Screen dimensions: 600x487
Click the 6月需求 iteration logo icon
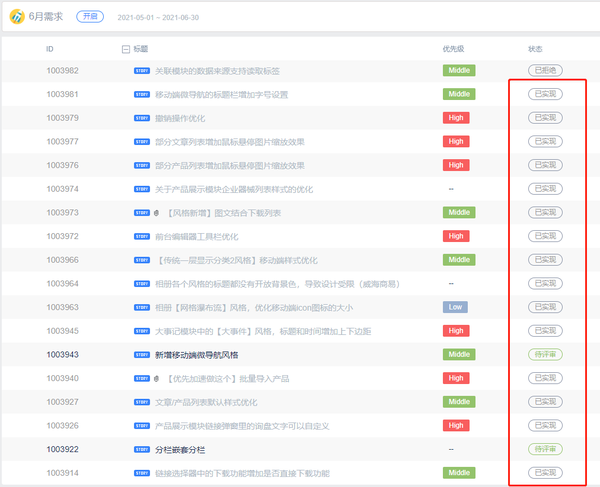(x=16, y=18)
